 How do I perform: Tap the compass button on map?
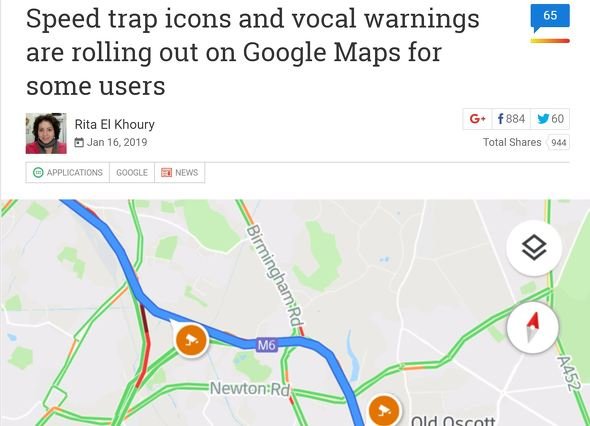point(533,327)
